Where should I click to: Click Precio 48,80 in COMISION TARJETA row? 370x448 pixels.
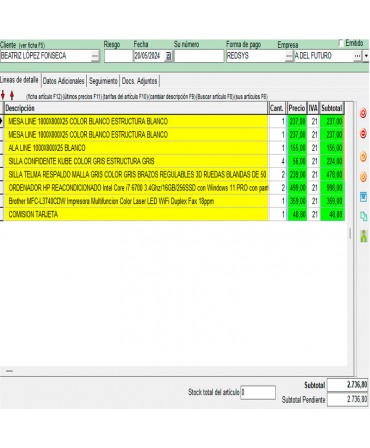click(x=297, y=214)
